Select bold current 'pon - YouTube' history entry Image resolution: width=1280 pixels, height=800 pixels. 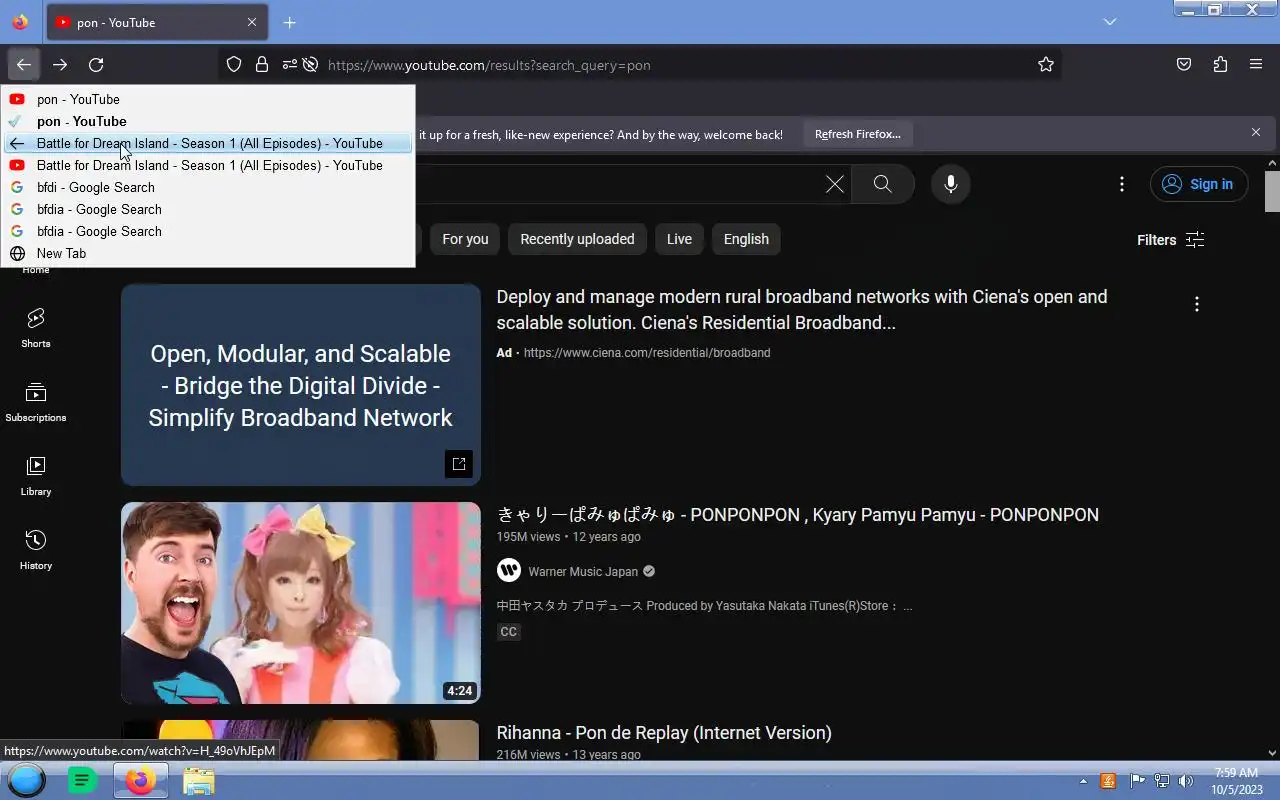click(208, 121)
